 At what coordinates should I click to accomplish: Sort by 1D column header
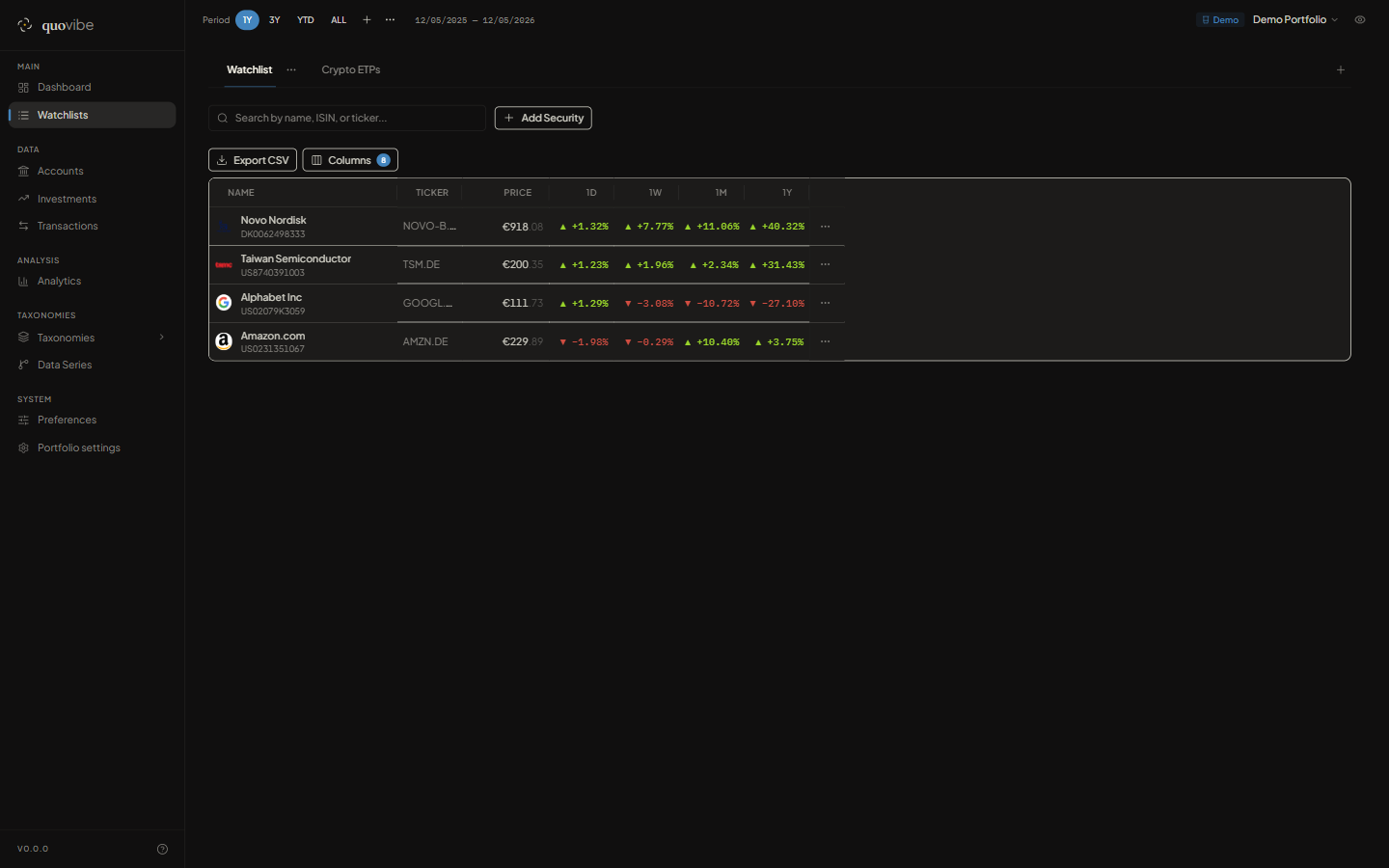[x=591, y=193]
